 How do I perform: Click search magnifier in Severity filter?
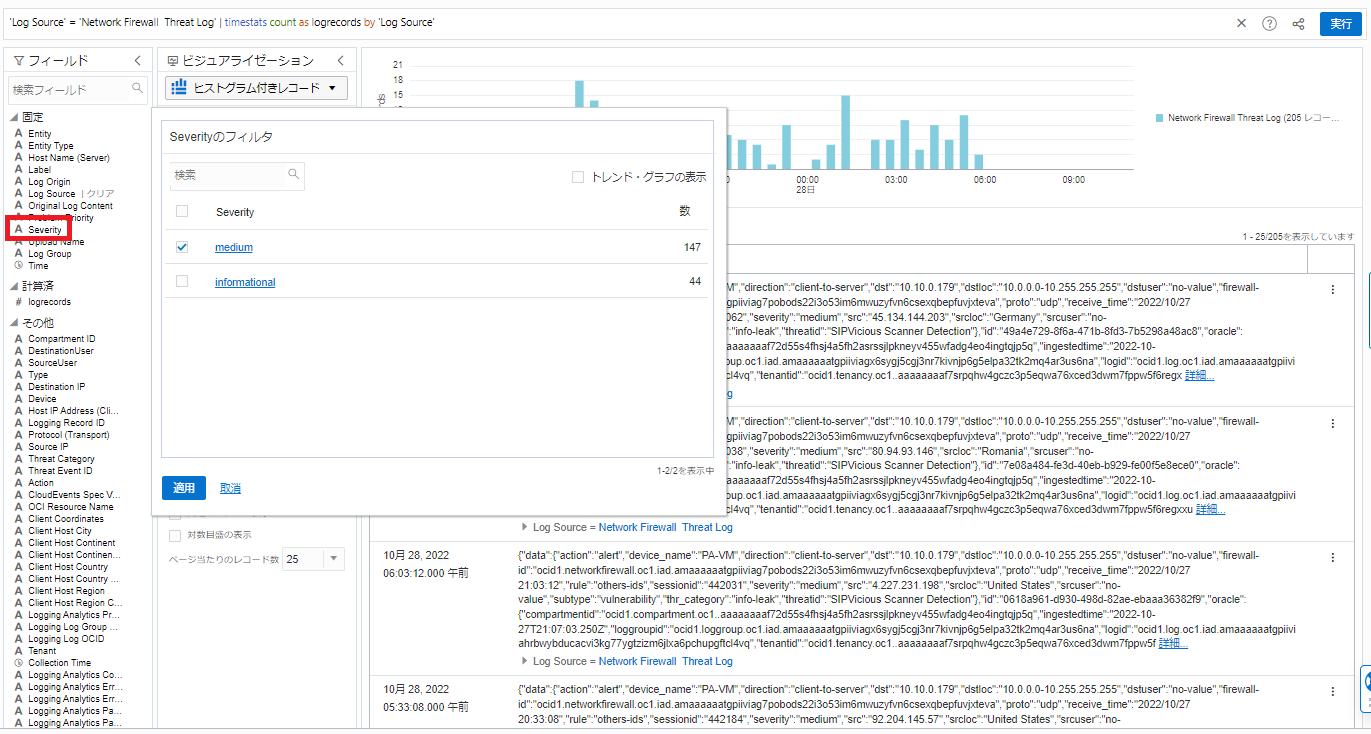(294, 174)
